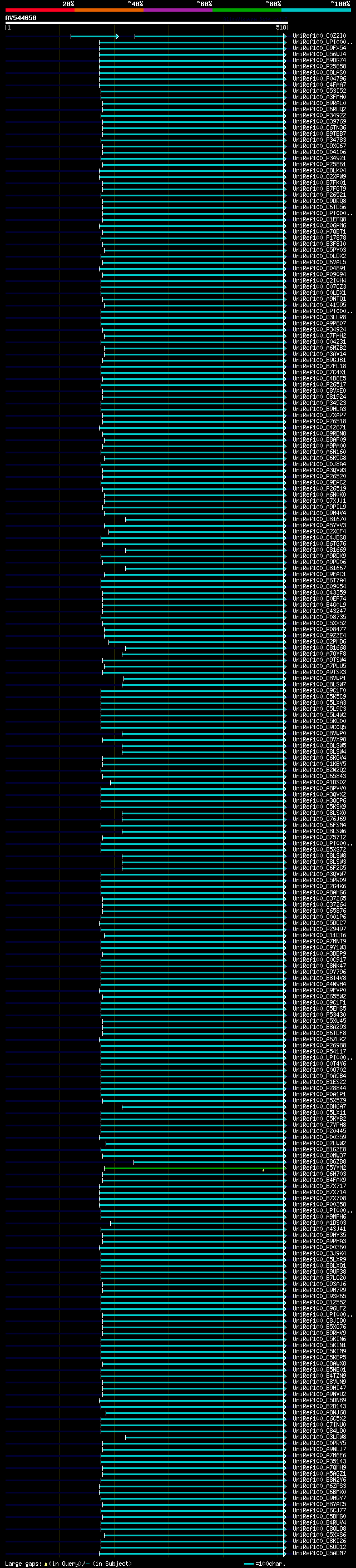Click the red ~20% identity color segment

coord(39,10)
